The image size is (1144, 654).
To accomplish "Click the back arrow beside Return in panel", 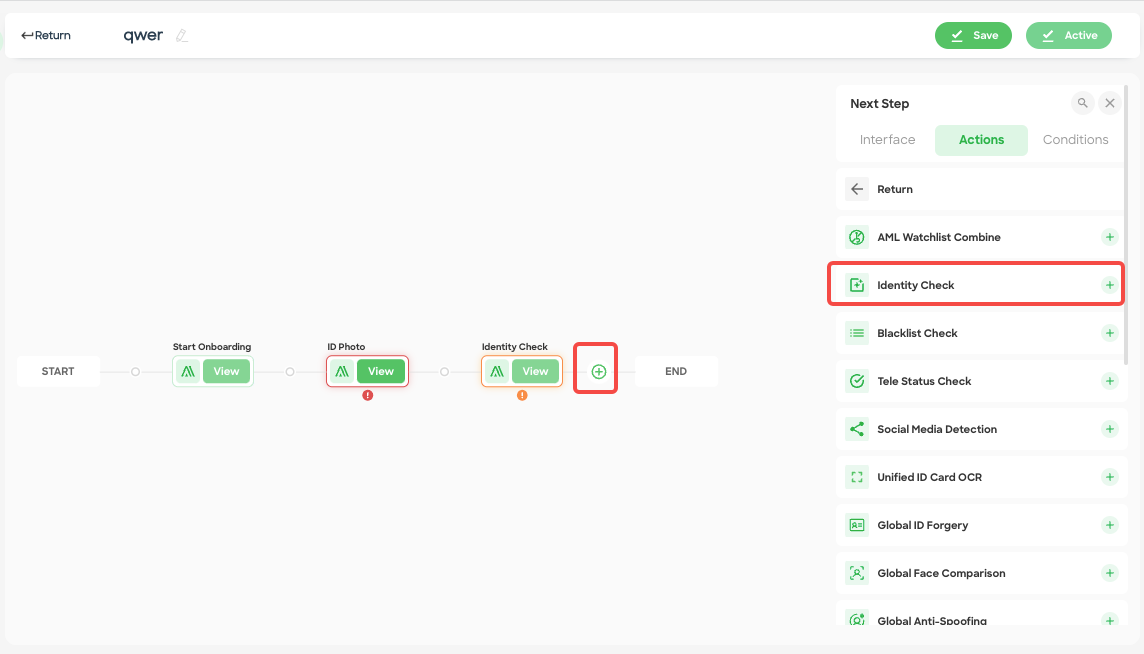I will click(x=857, y=189).
